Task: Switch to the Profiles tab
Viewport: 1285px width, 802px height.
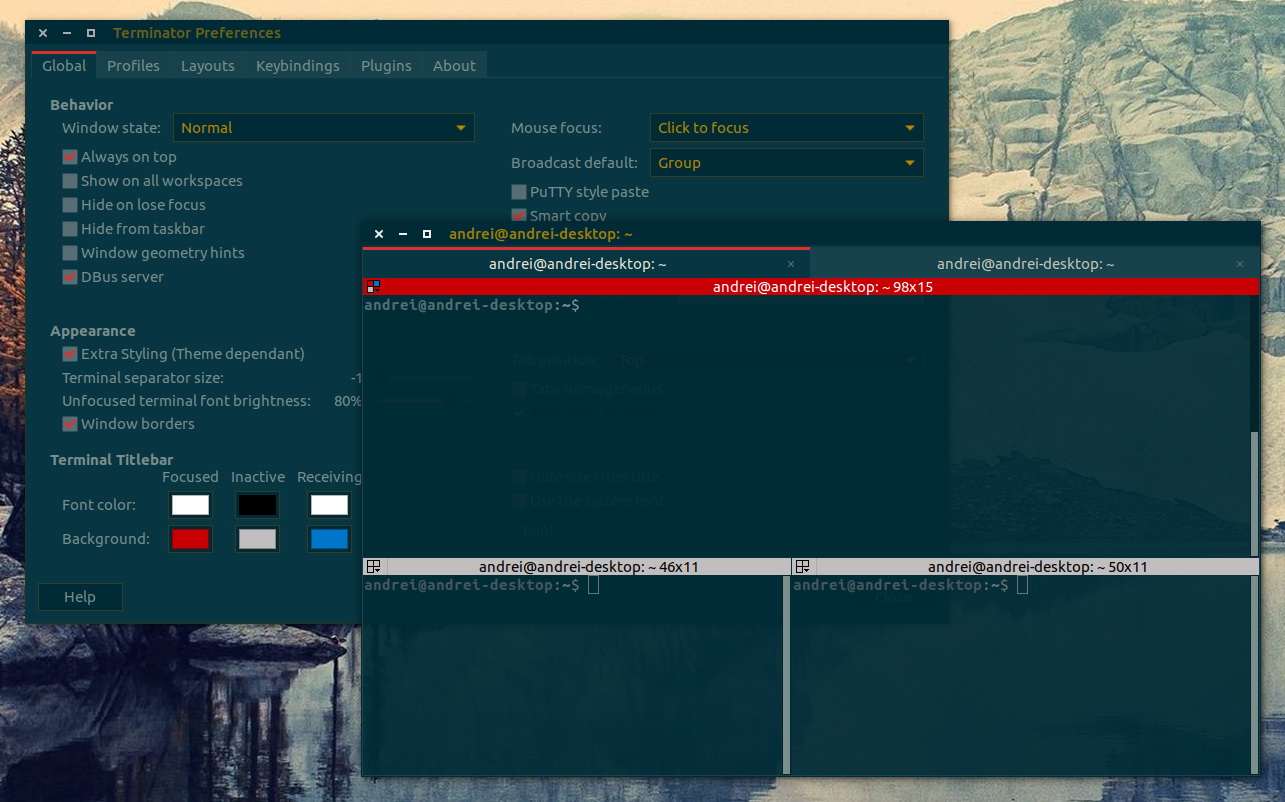Action: 133,66
